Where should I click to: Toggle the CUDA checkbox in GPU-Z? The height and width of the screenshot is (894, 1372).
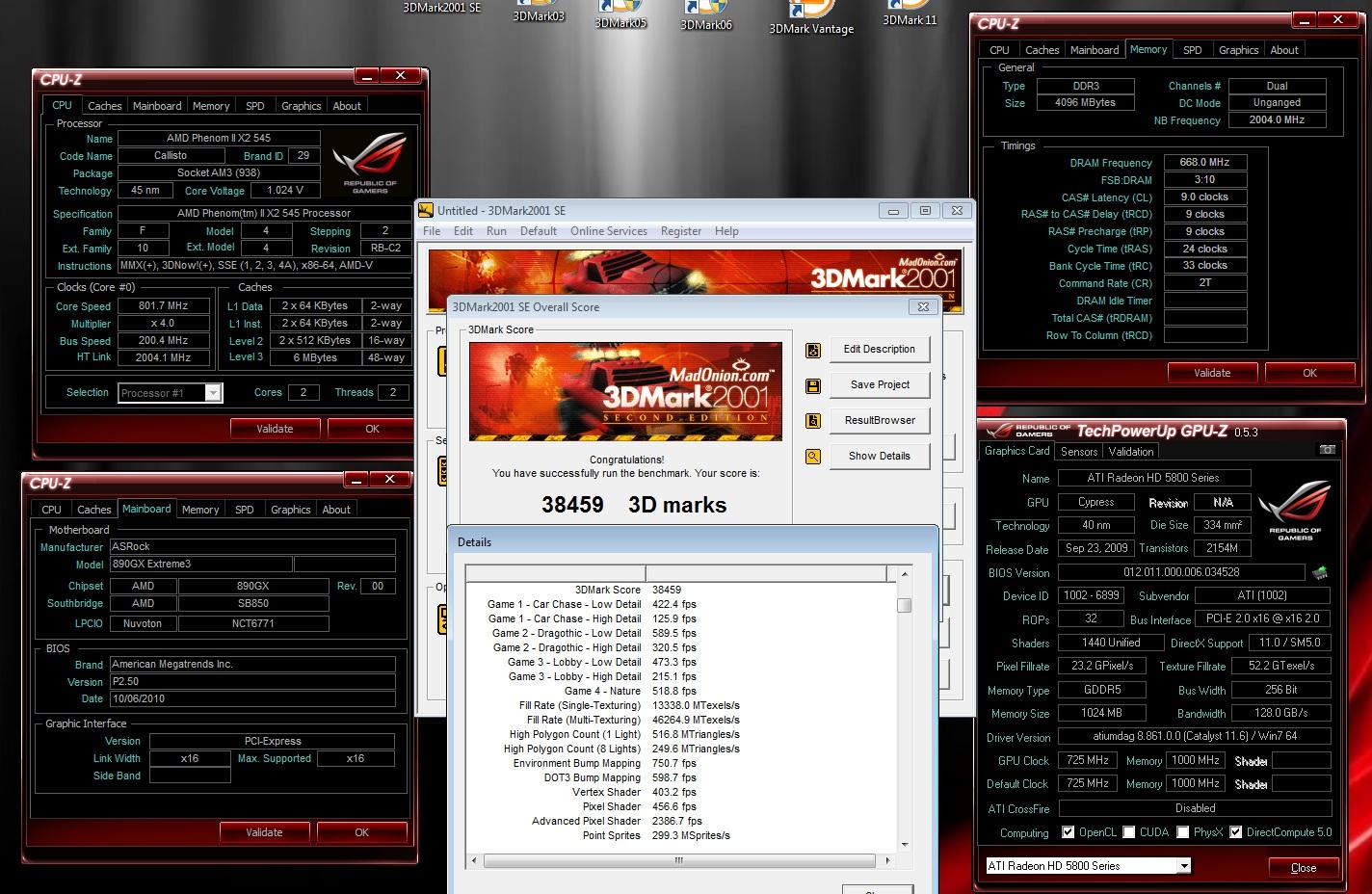(1128, 832)
